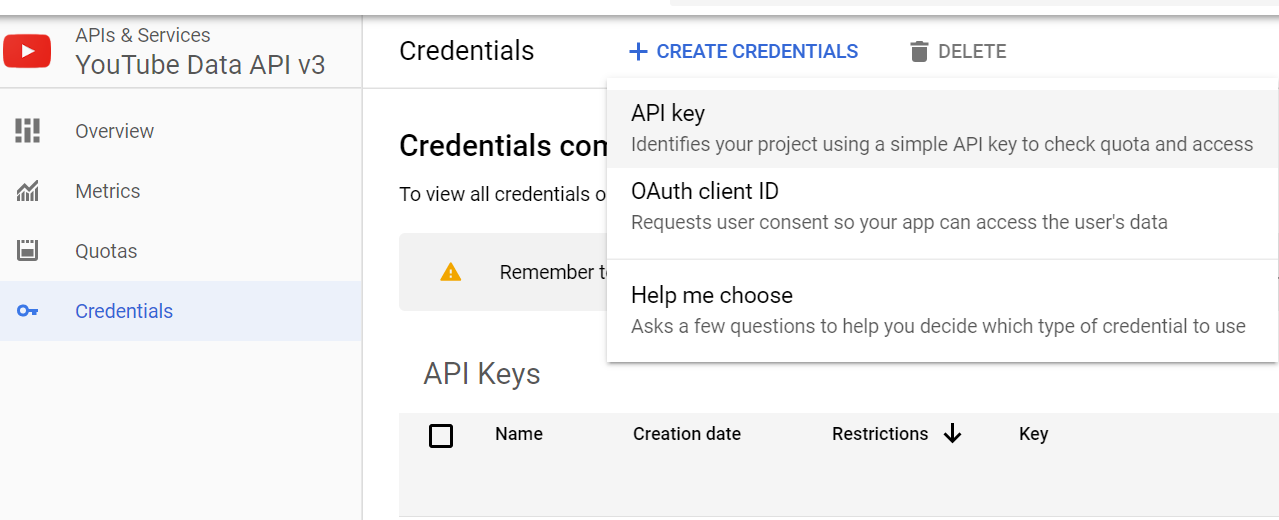Click the CREATE CREDENTIALS button
1279x520 pixels.
tap(756, 51)
